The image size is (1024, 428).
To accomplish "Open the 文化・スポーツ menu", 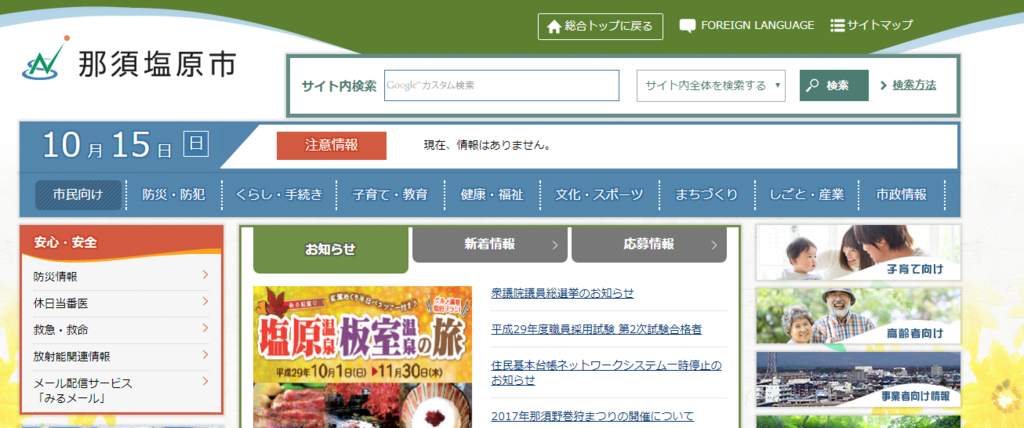I will click(600, 195).
